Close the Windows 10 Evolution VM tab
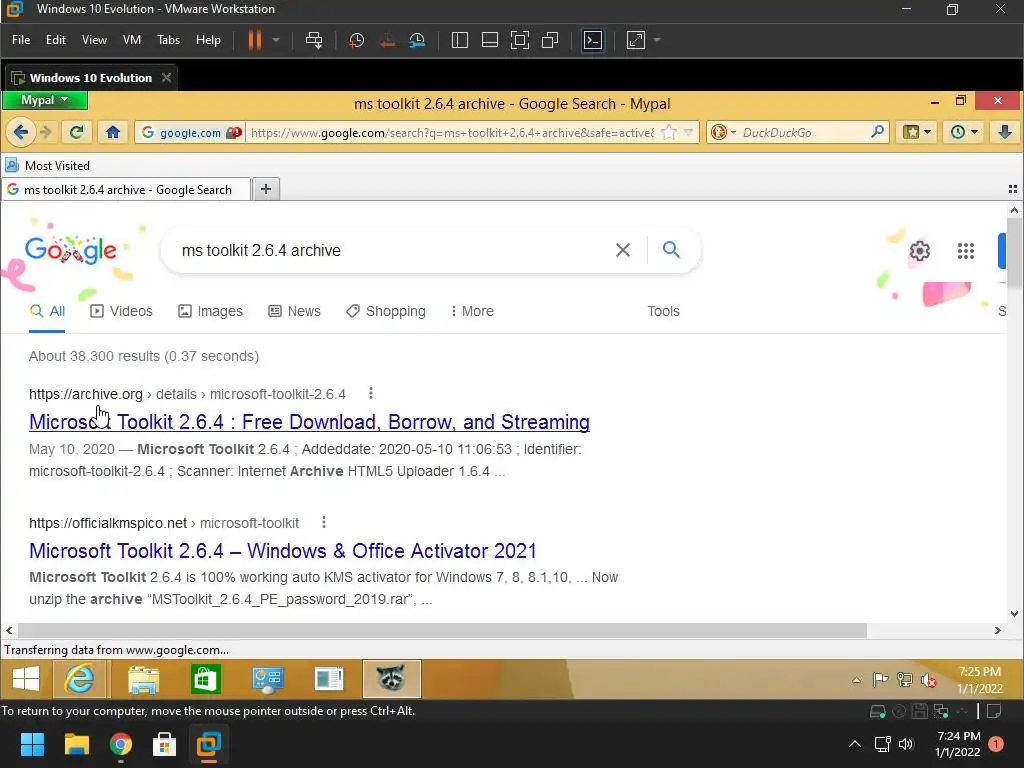This screenshot has height=768, width=1024. click(167, 78)
